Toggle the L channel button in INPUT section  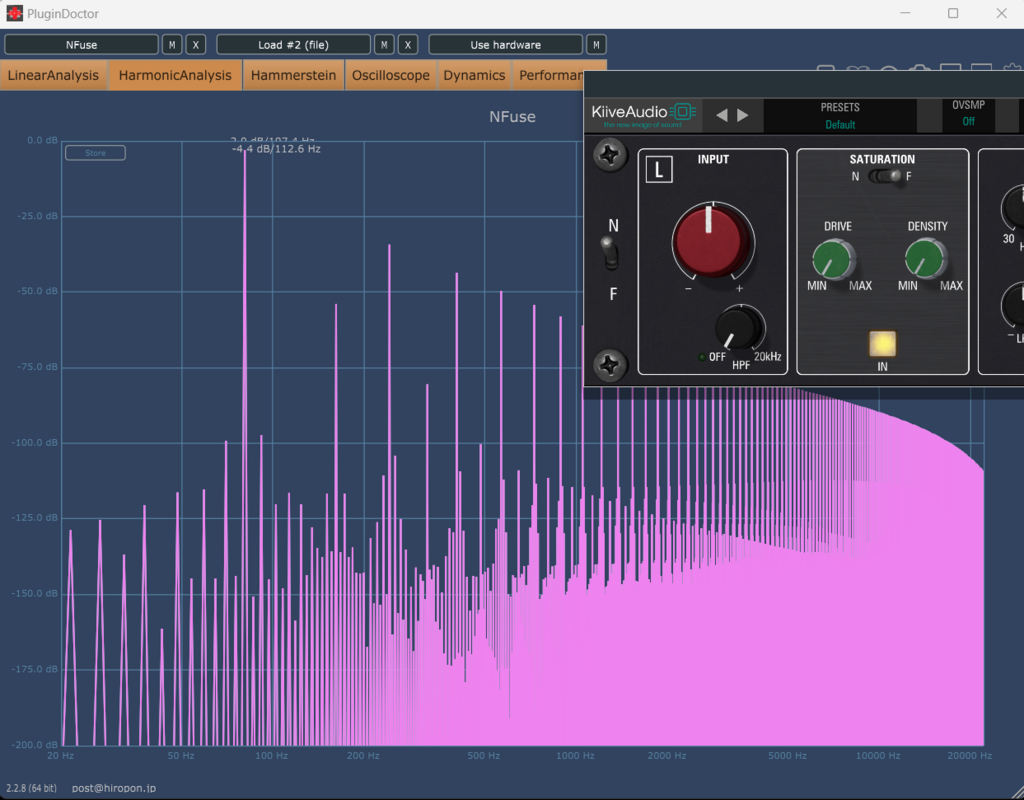point(658,170)
